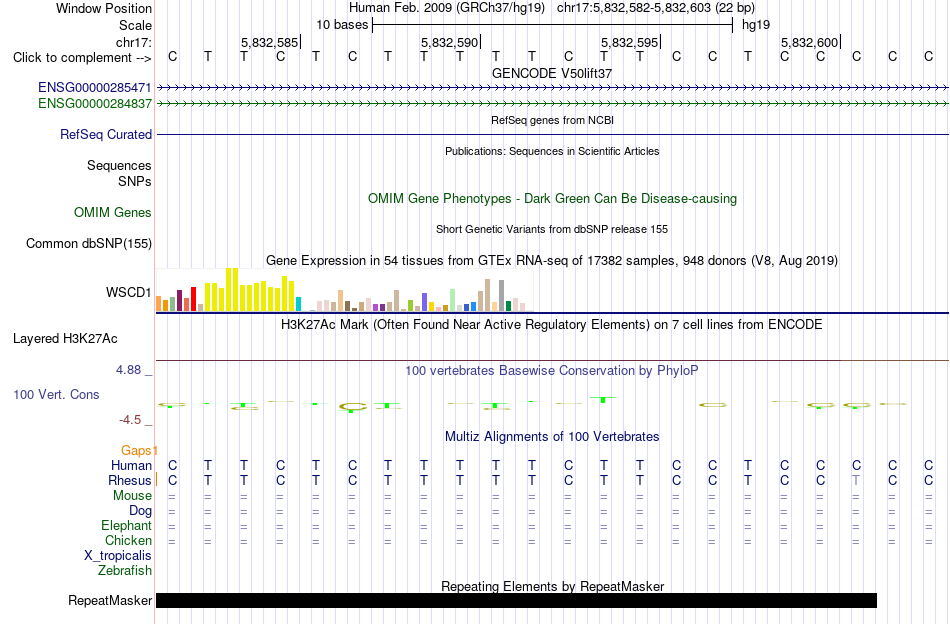950x624 pixels.
Task: Click the Scale label
Action: pos(135,25)
